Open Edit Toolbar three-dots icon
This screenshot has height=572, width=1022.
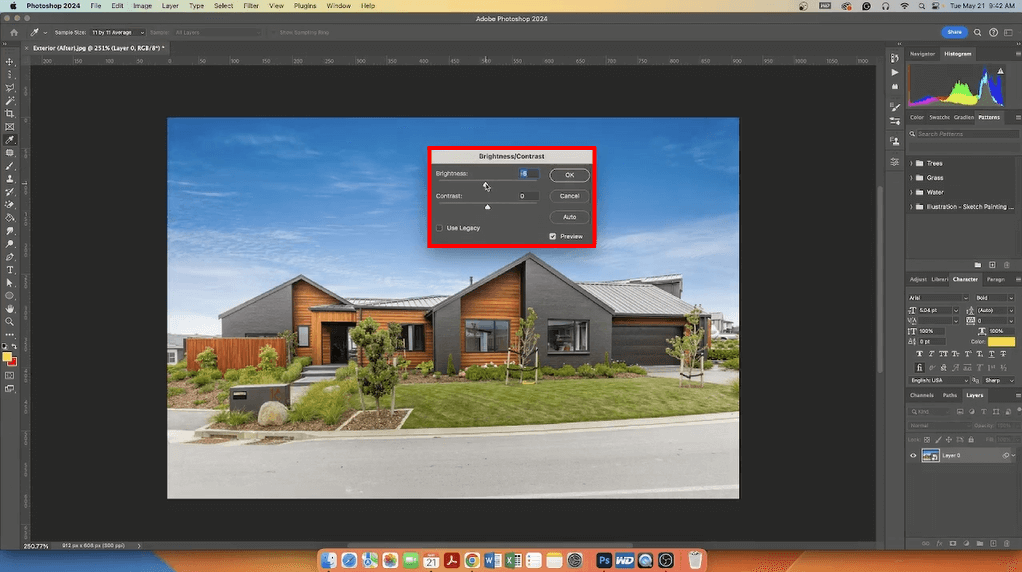(x=9, y=335)
